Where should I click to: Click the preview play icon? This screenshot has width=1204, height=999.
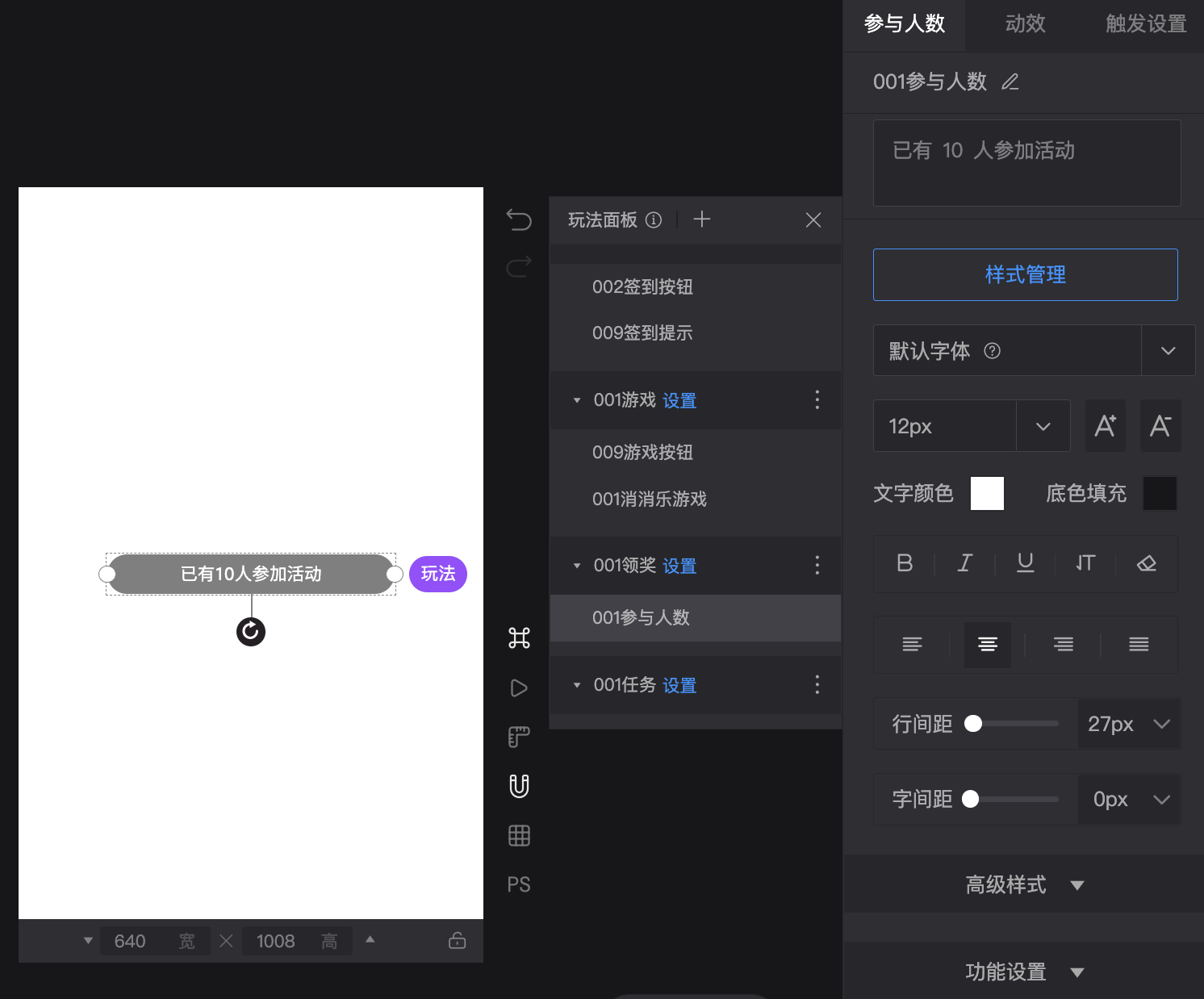click(519, 688)
